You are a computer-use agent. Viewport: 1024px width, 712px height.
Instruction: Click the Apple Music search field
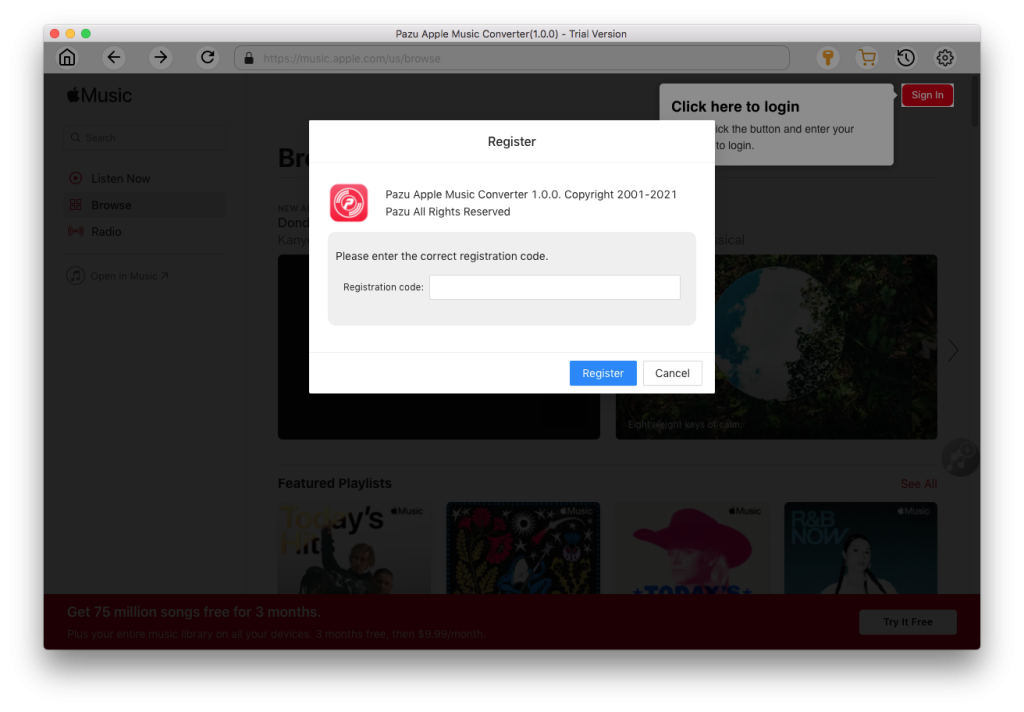pyautogui.click(x=144, y=138)
